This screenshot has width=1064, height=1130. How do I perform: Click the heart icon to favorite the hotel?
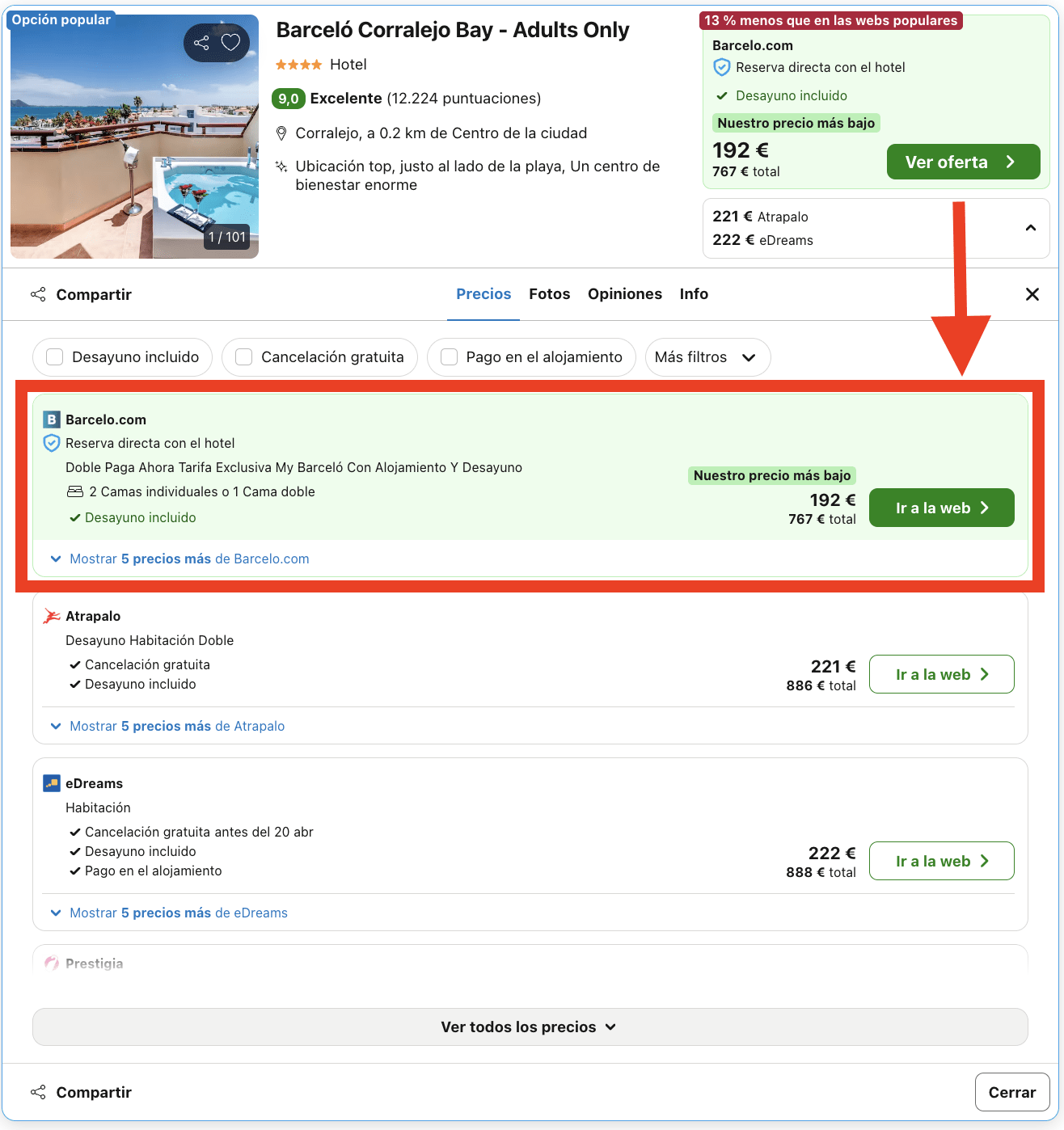tap(232, 42)
